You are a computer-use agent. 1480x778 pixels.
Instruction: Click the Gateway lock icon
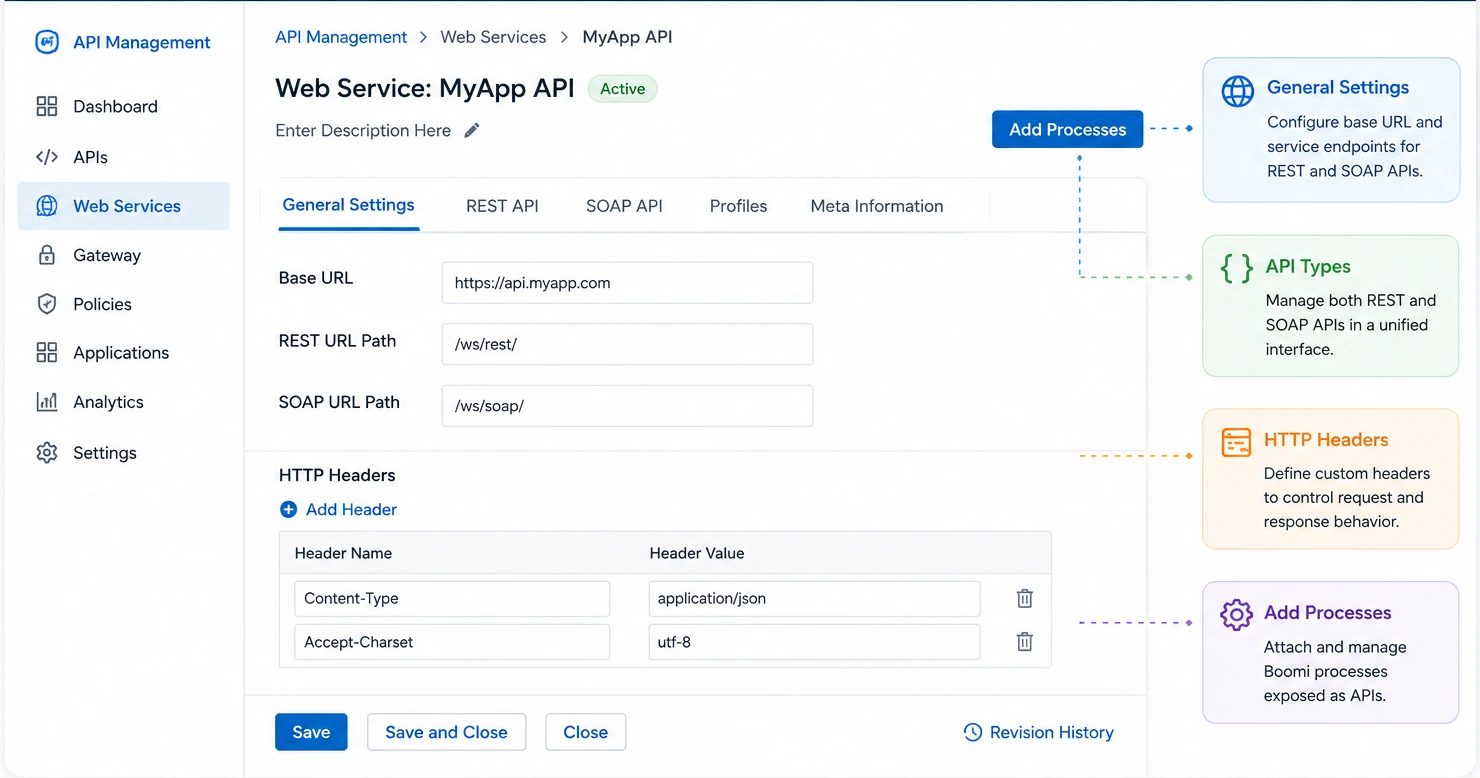tap(47, 255)
